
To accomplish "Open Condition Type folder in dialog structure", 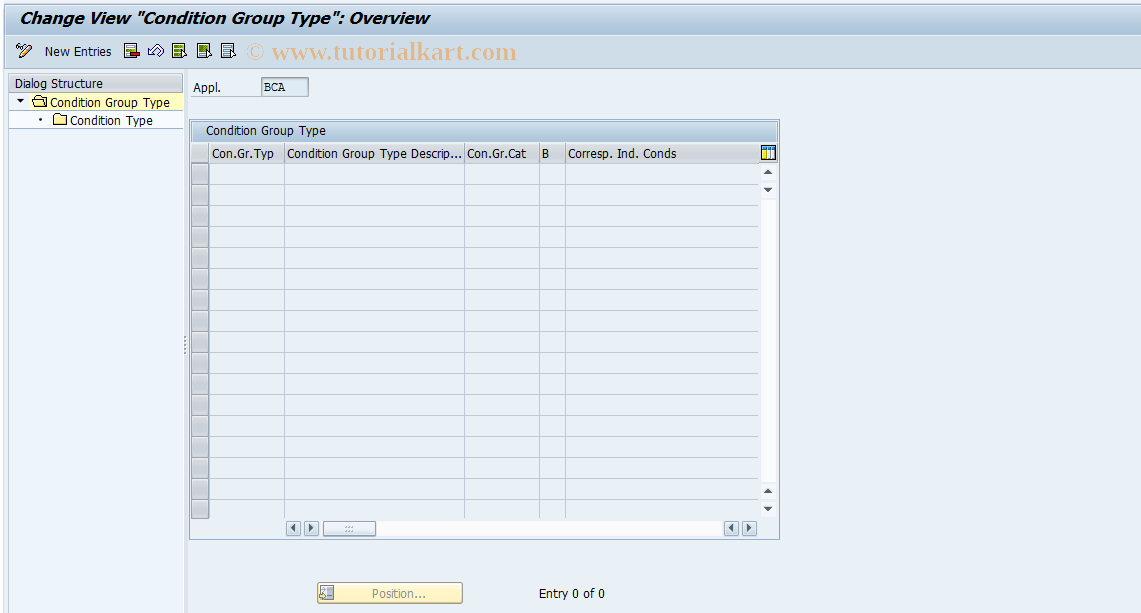I will click(x=111, y=120).
